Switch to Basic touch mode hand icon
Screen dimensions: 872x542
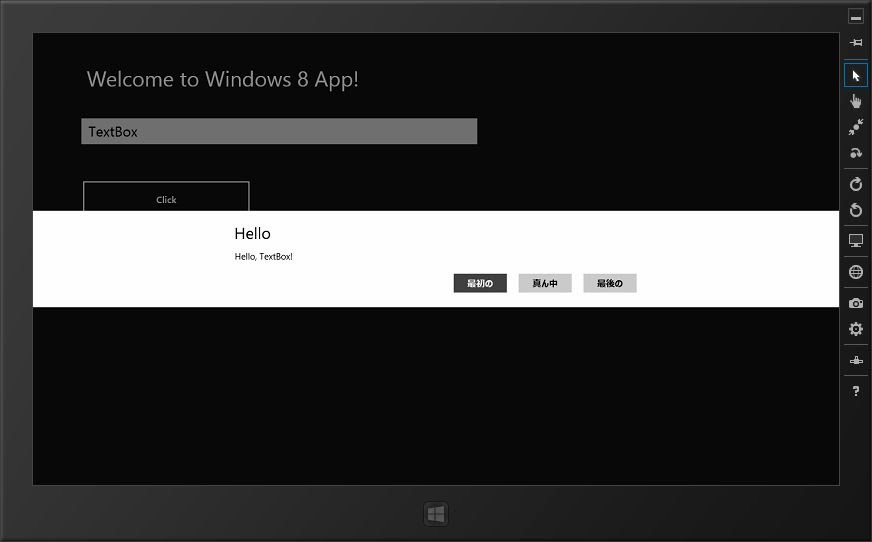tap(856, 101)
